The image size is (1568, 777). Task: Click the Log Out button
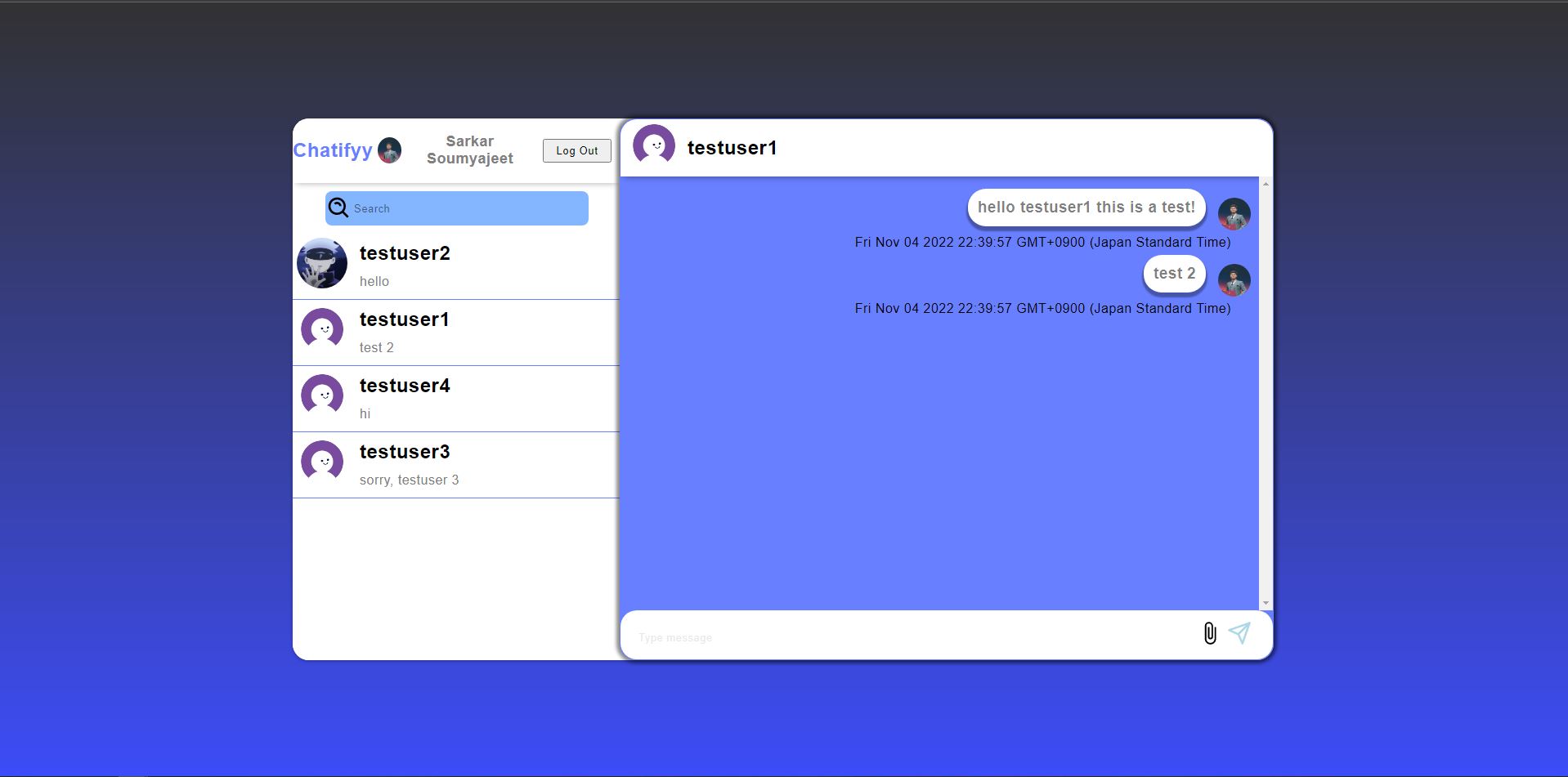click(576, 150)
